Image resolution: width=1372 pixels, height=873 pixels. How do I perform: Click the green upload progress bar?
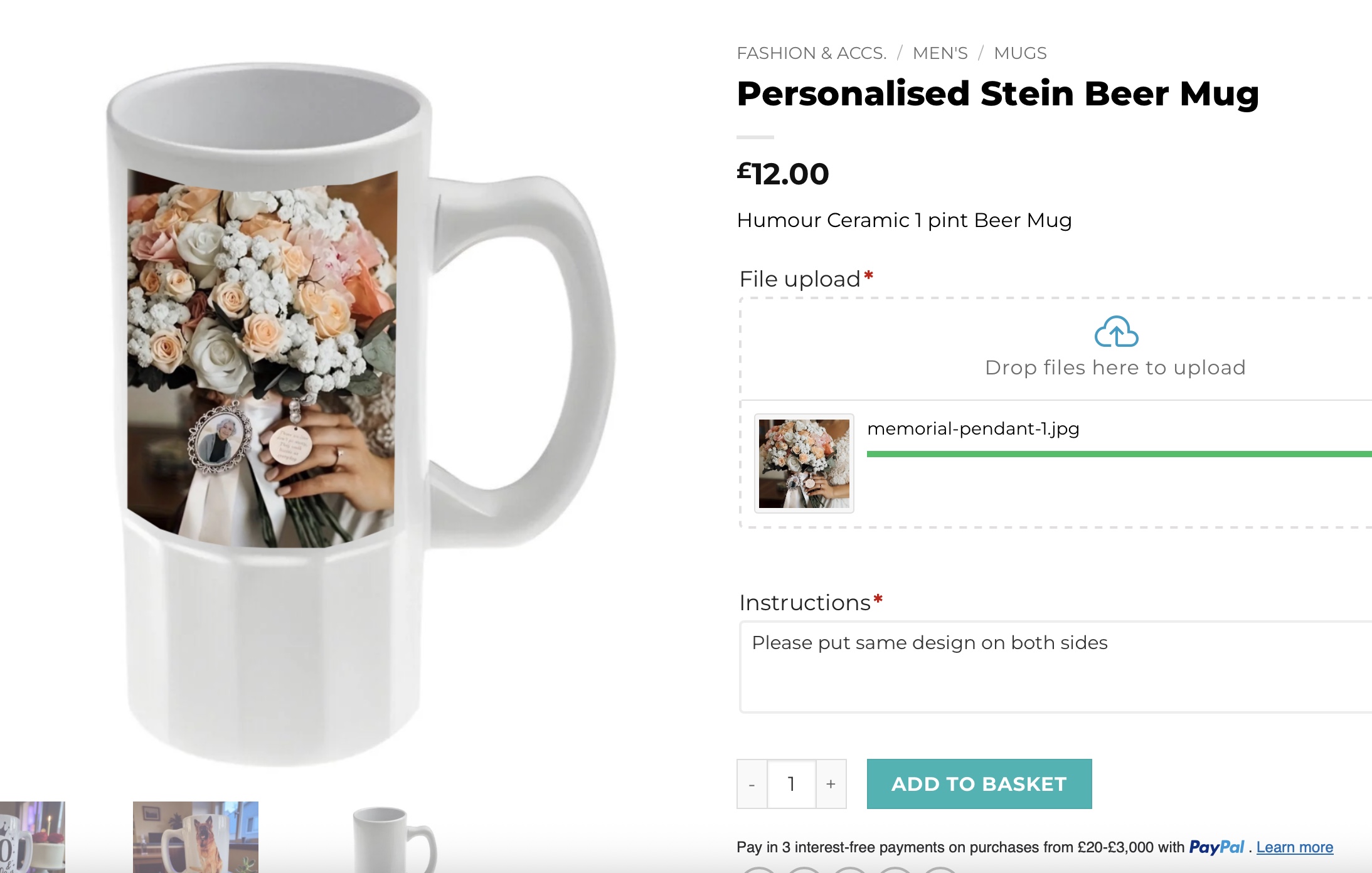point(1117,454)
